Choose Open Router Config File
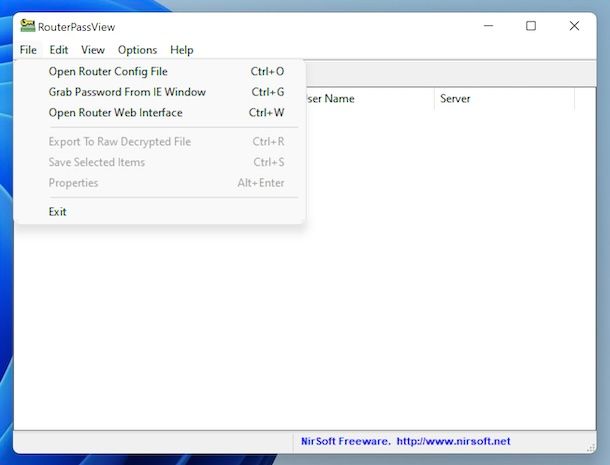The image size is (610, 465). tap(160, 72)
